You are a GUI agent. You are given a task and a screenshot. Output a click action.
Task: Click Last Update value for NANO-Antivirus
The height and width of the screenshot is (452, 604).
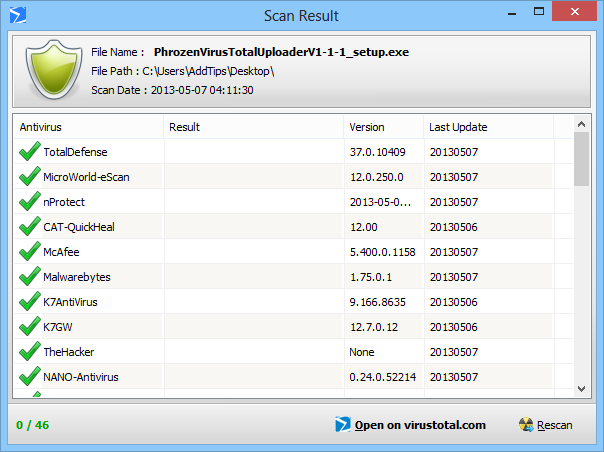tap(454, 377)
